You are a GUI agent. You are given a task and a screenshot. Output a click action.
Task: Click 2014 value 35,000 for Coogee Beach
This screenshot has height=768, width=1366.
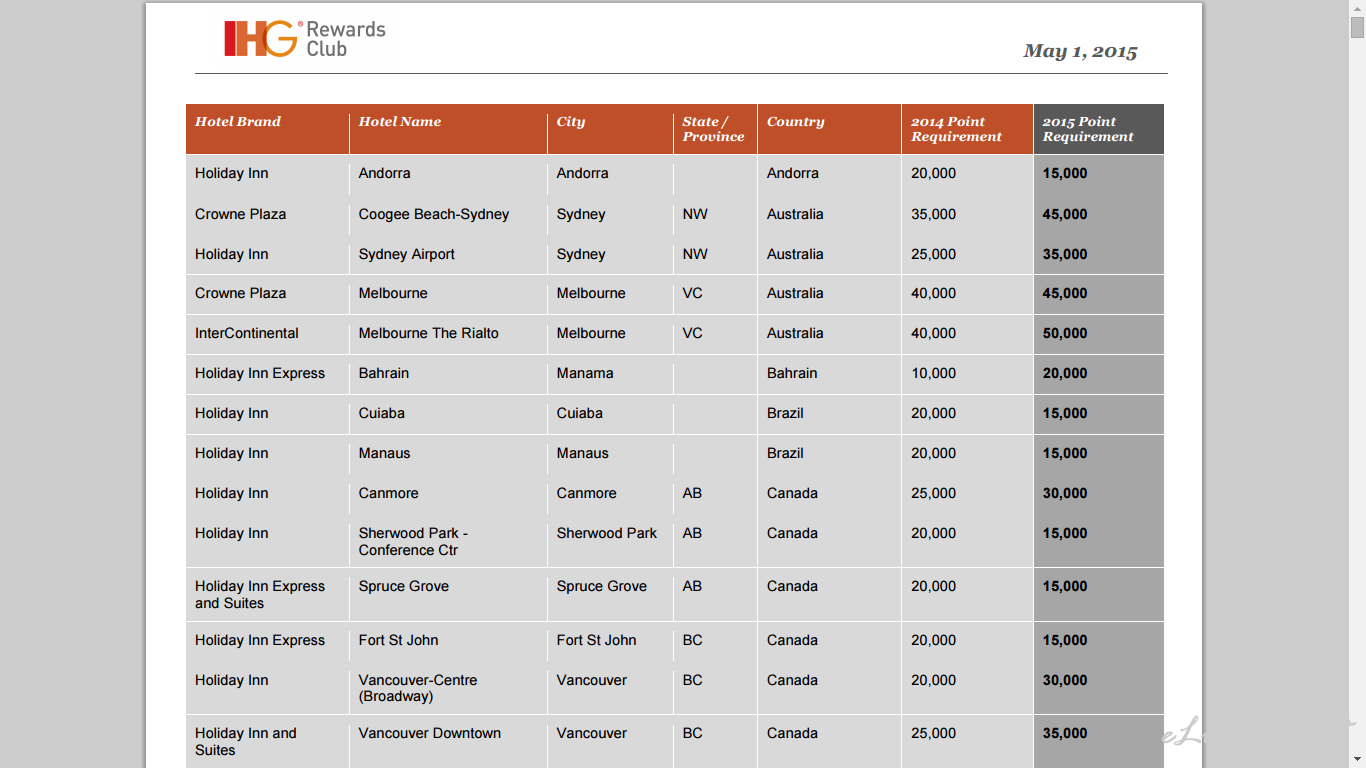933,214
